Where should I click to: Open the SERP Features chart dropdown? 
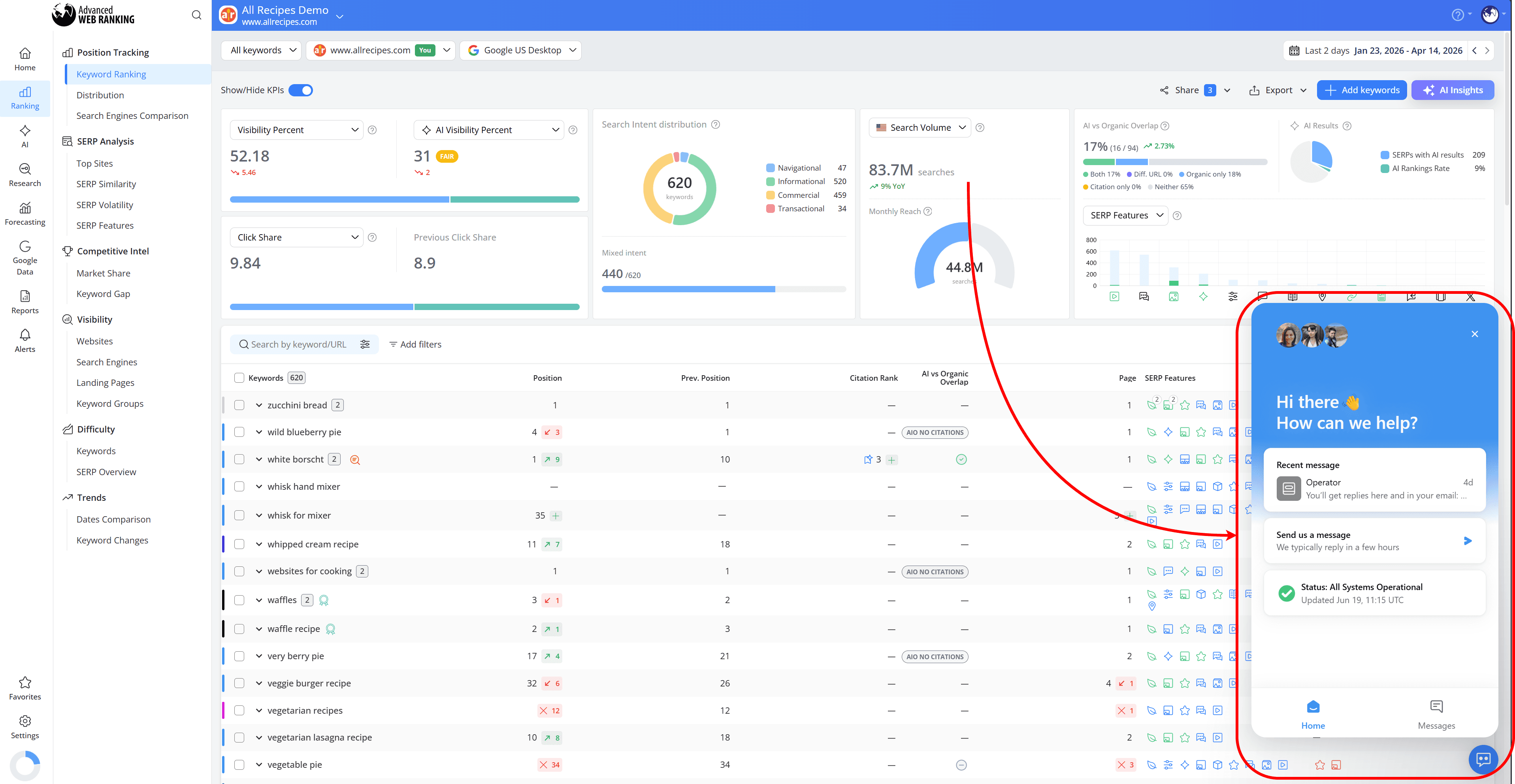tap(1126, 216)
